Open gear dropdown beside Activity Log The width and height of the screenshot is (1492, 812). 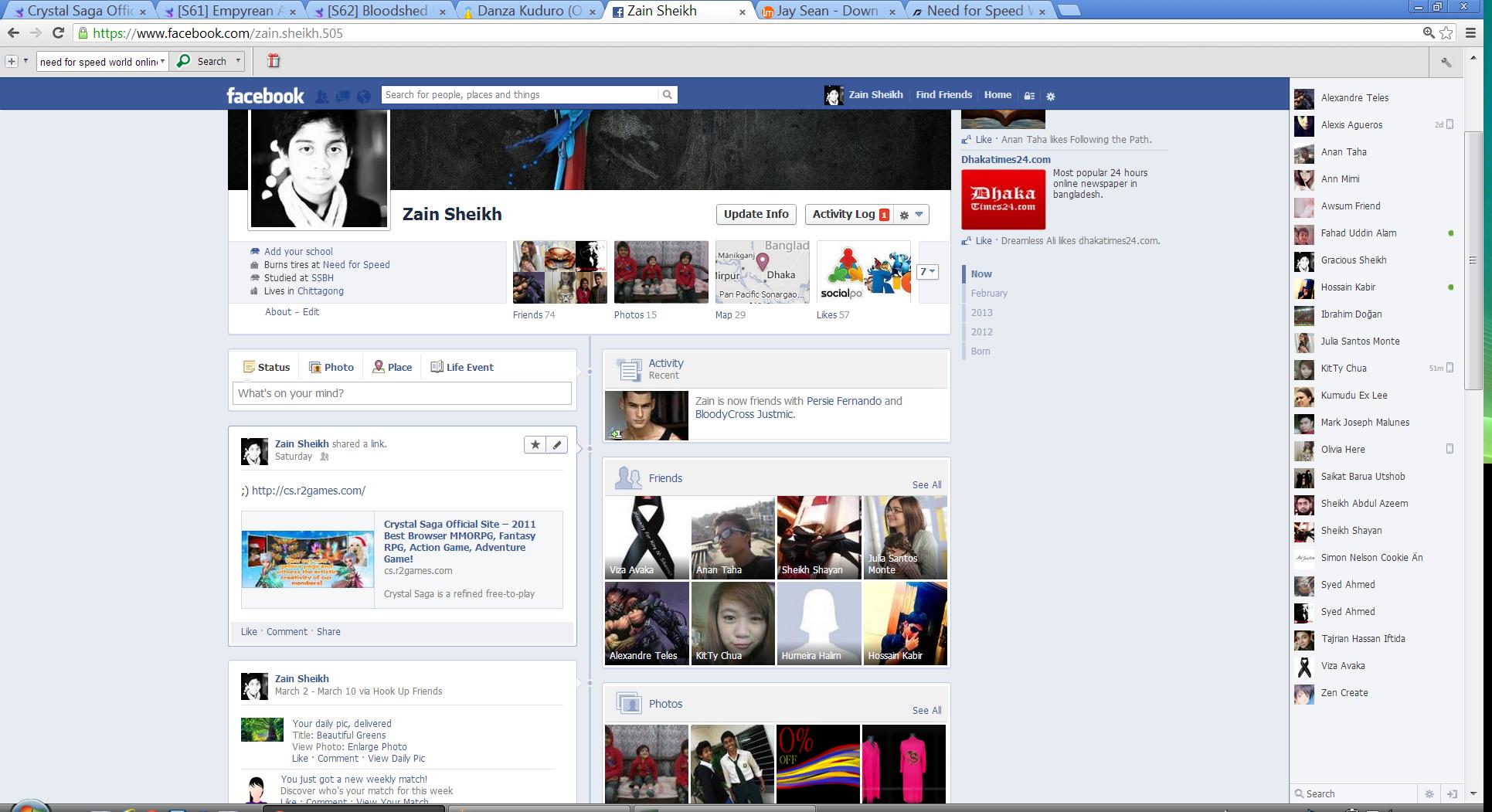tap(911, 215)
